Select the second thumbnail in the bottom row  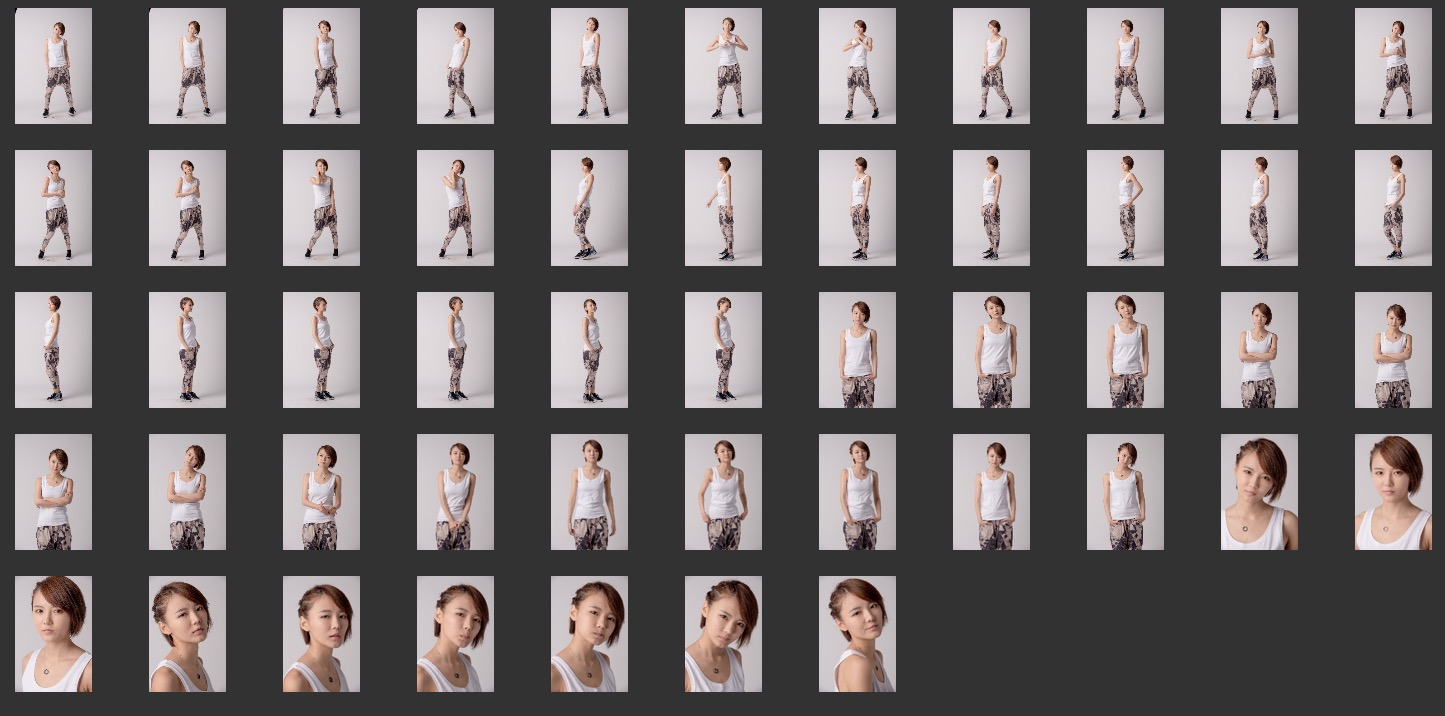(x=187, y=634)
